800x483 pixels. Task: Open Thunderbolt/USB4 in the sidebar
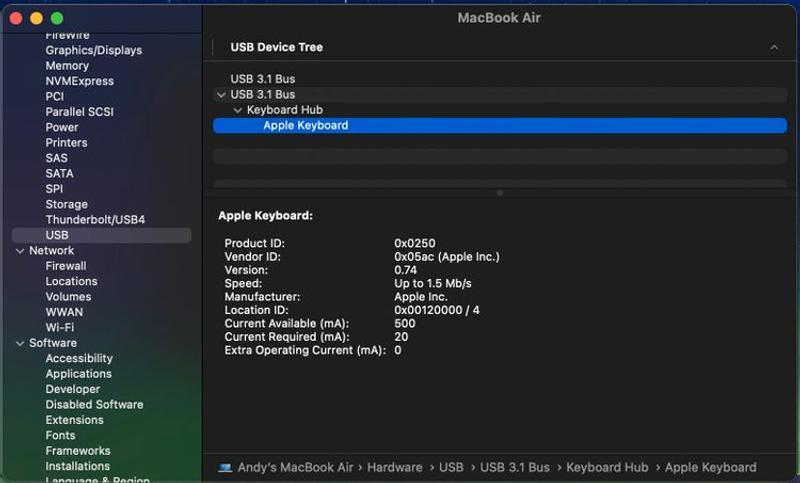tap(95, 220)
